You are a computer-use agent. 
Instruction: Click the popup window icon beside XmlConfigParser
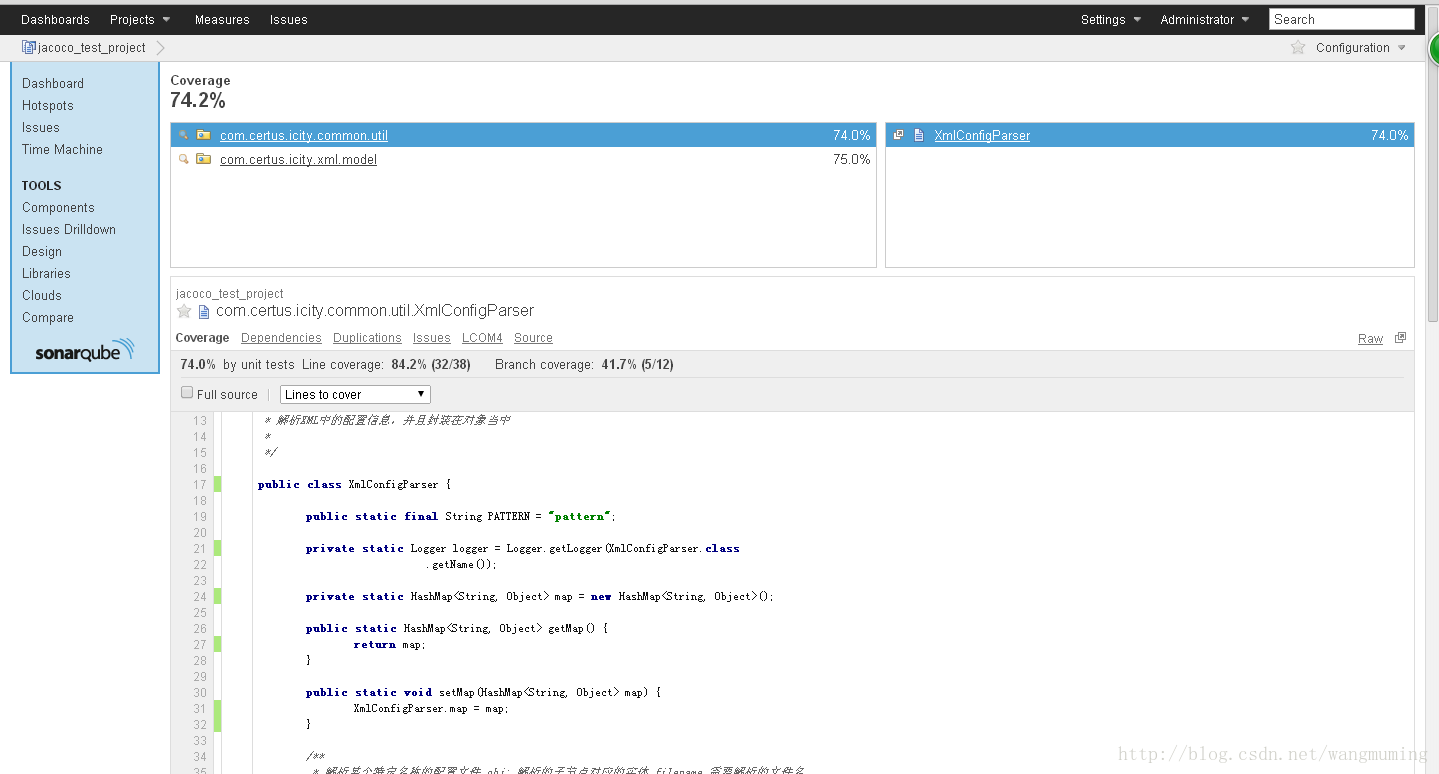pos(898,135)
